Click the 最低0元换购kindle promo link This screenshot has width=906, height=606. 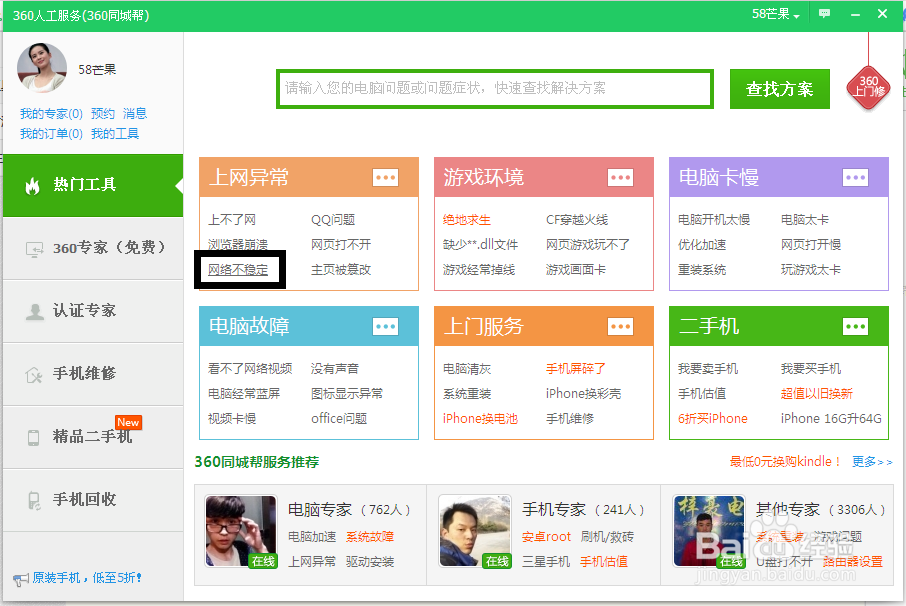click(x=785, y=462)
